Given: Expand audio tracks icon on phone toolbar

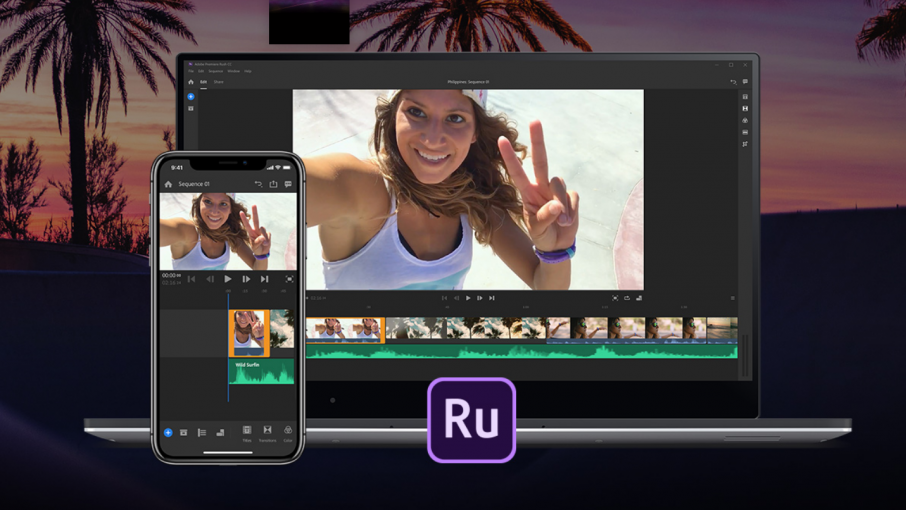Looking at the screenshot, I should (x=220, y=433).
